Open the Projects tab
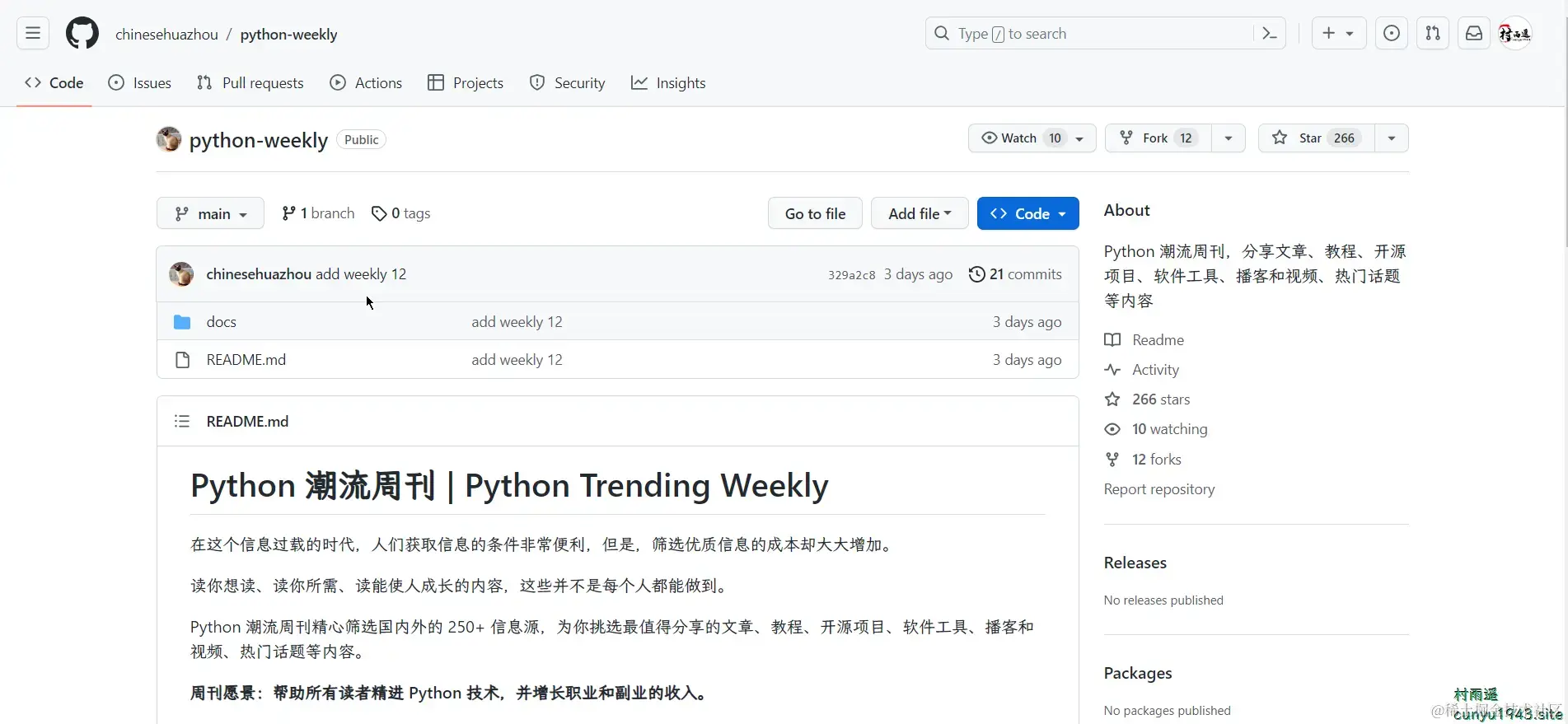1568x724 pixels. pos(466,83)
